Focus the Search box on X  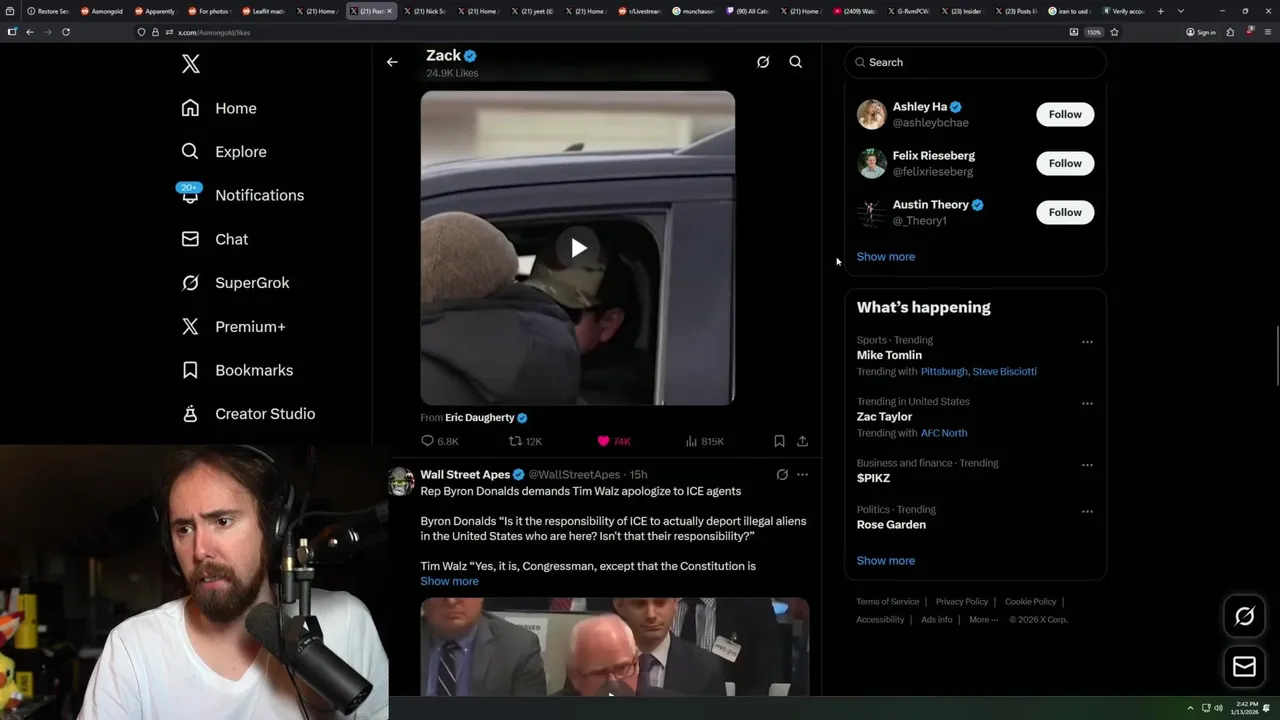pos(975,62)
